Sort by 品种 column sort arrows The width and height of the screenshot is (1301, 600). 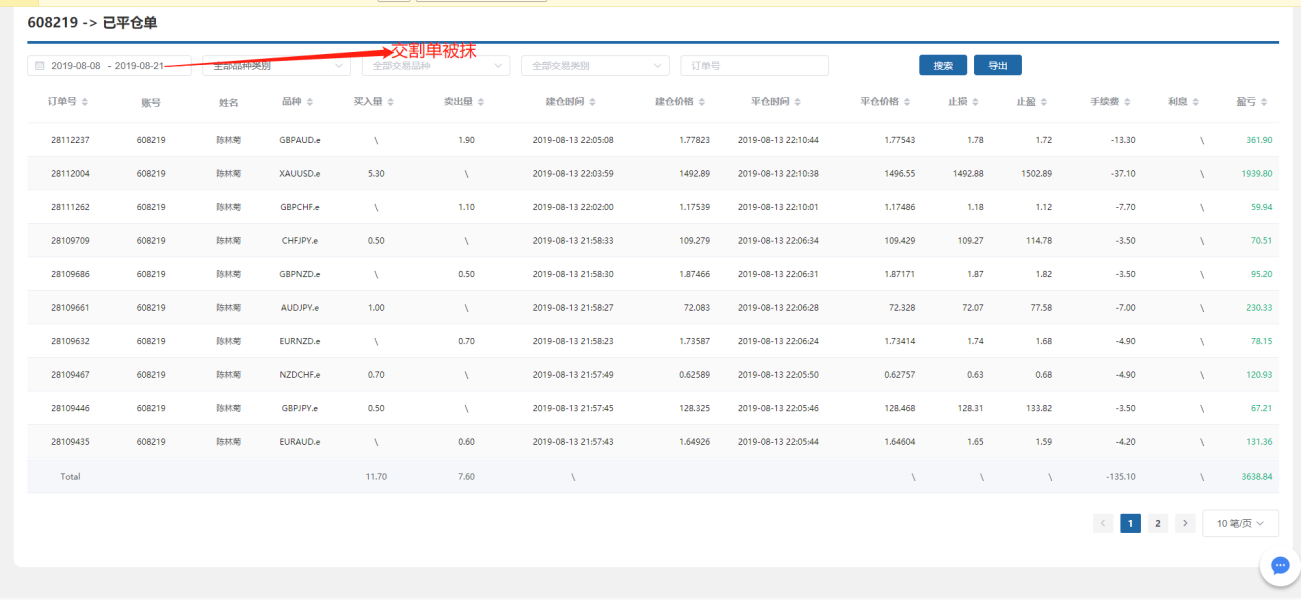pyautogui.click(x=310, y=102)
